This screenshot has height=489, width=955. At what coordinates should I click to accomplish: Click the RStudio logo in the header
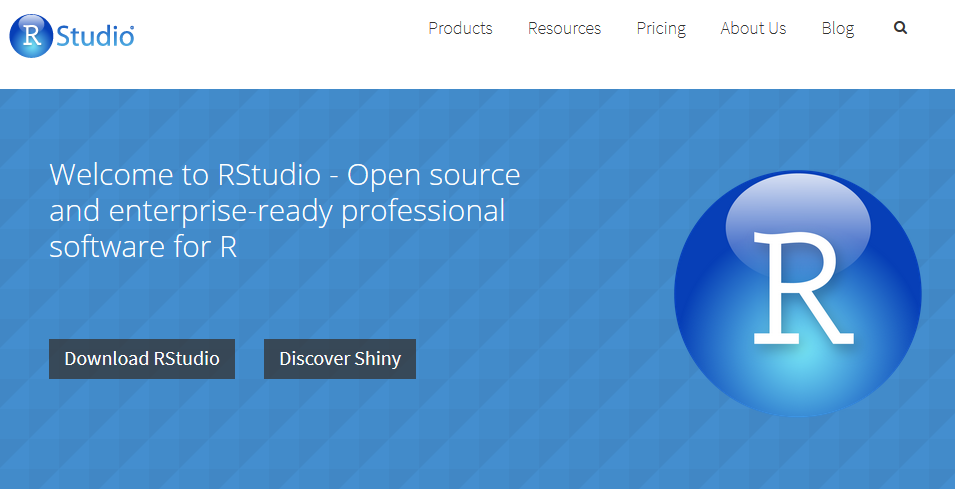coord(72,36)
